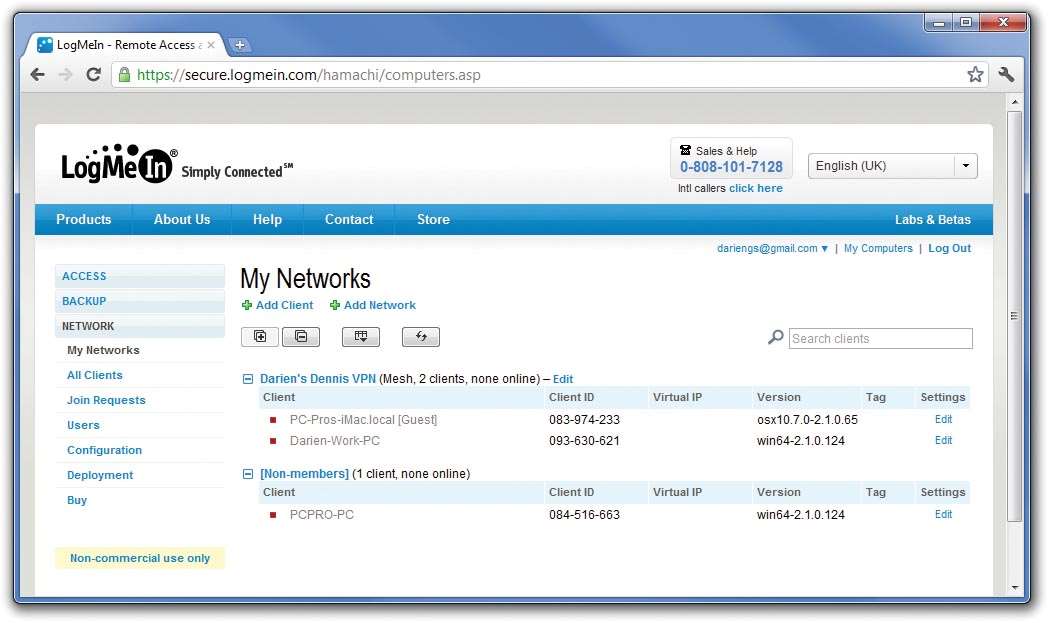Click Edit settings for Darien-Work-PC
1049x623 pixels.
[943, 440]
